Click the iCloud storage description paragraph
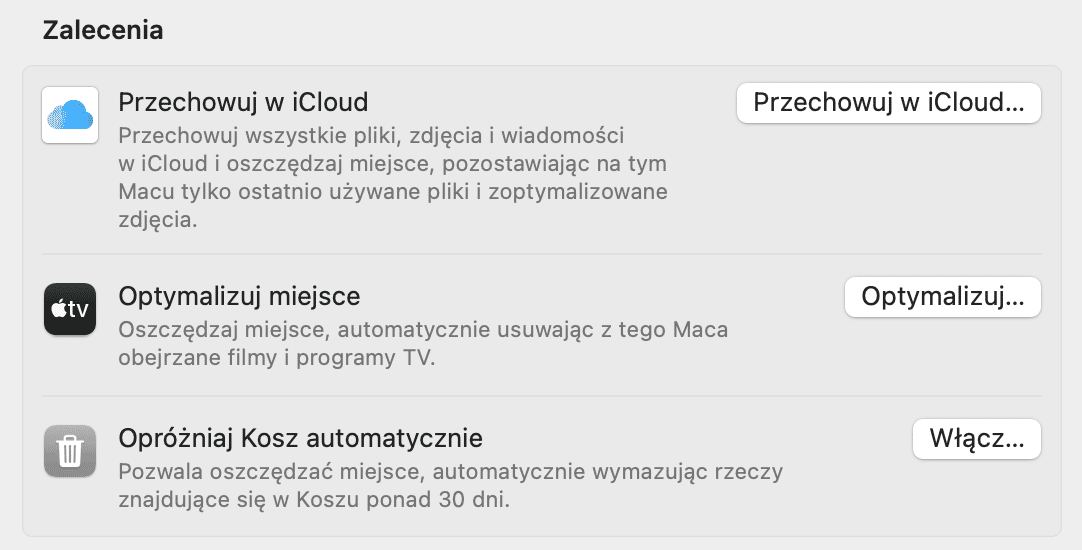 coord(393,177)
